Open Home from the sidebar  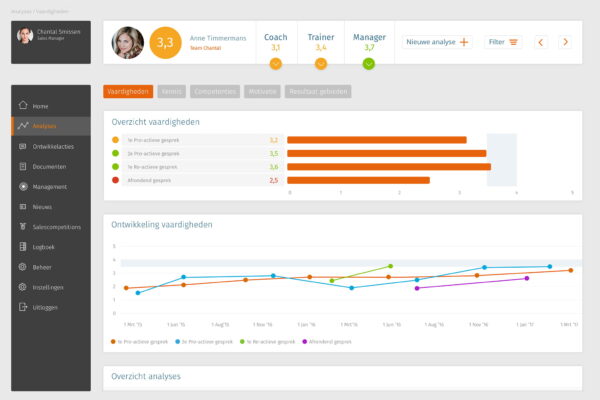click(40, 106)
